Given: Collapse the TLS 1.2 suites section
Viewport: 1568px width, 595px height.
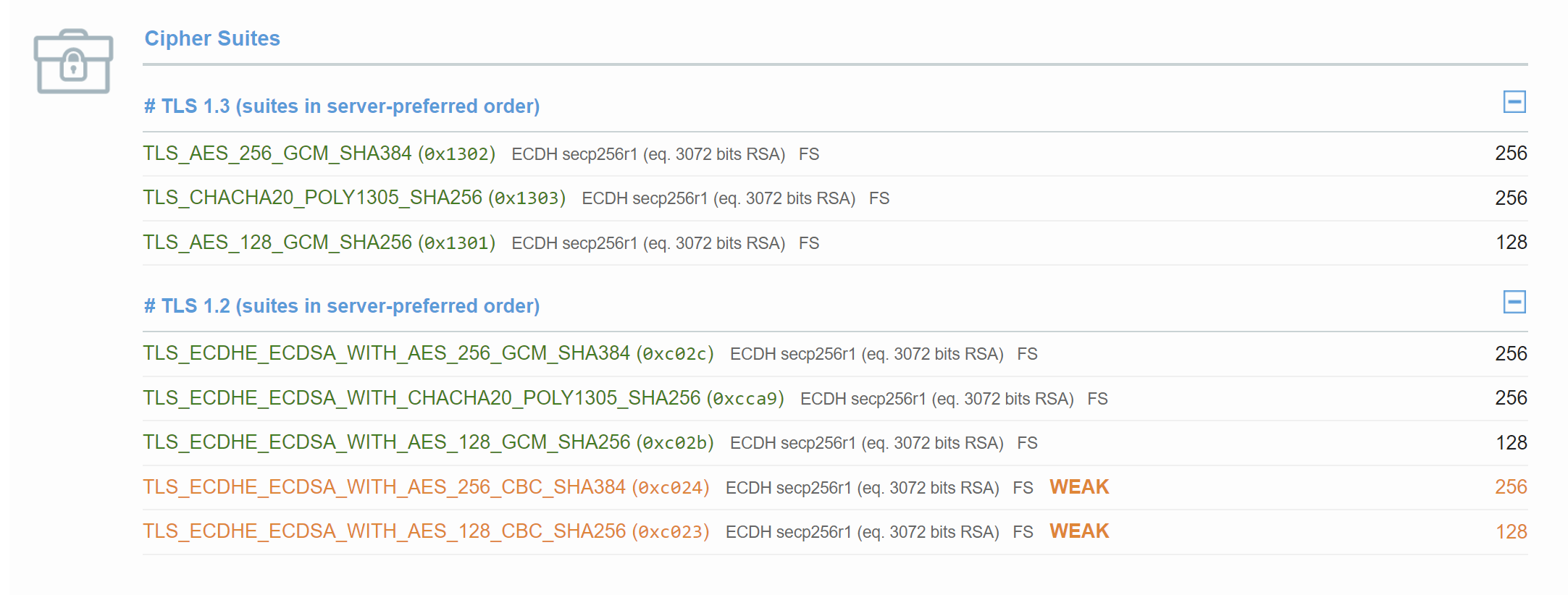Looking at the screenshot, I should pos(1514,302).
